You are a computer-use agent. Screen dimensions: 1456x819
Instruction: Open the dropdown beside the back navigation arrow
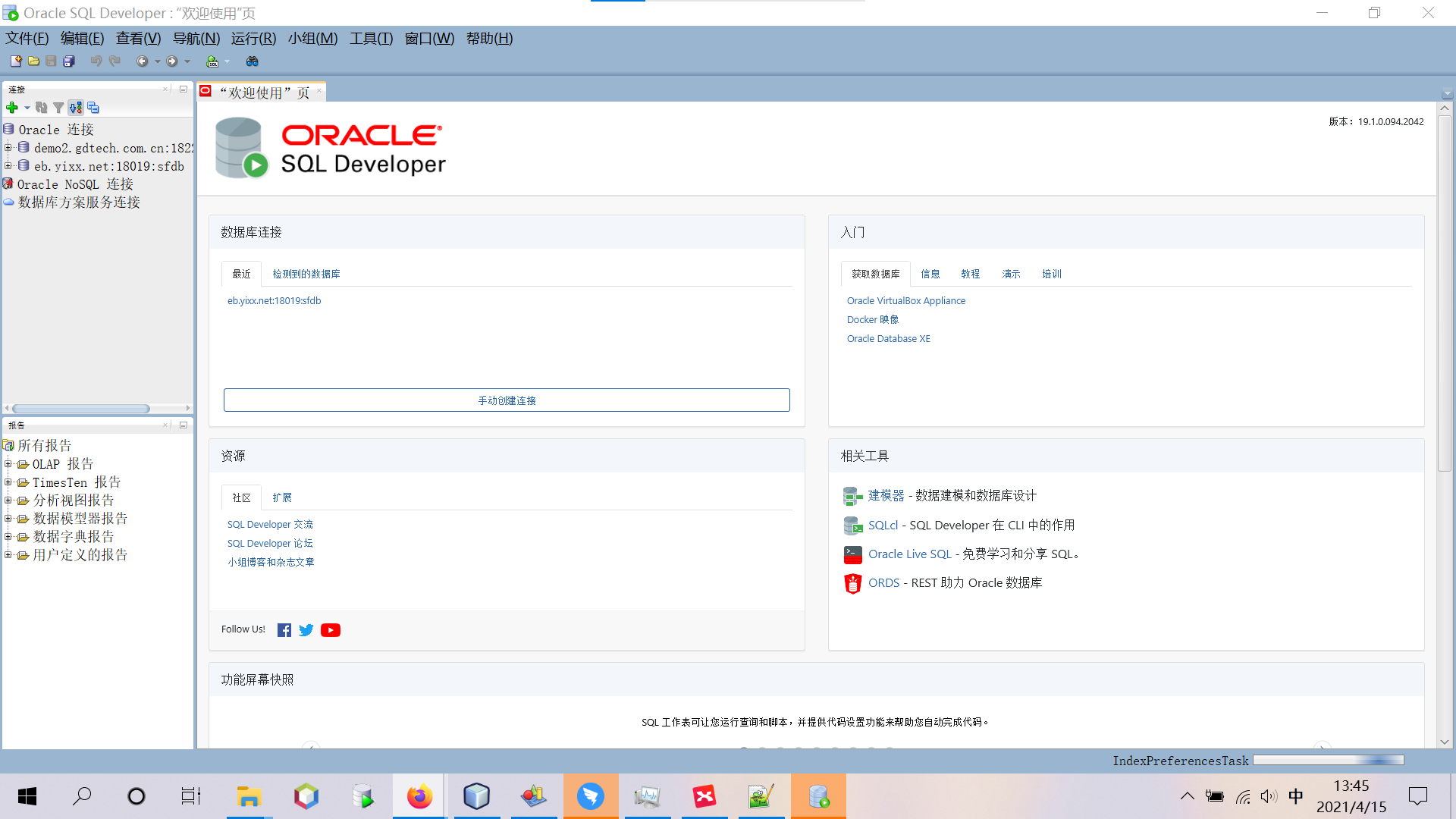point(157,61)
